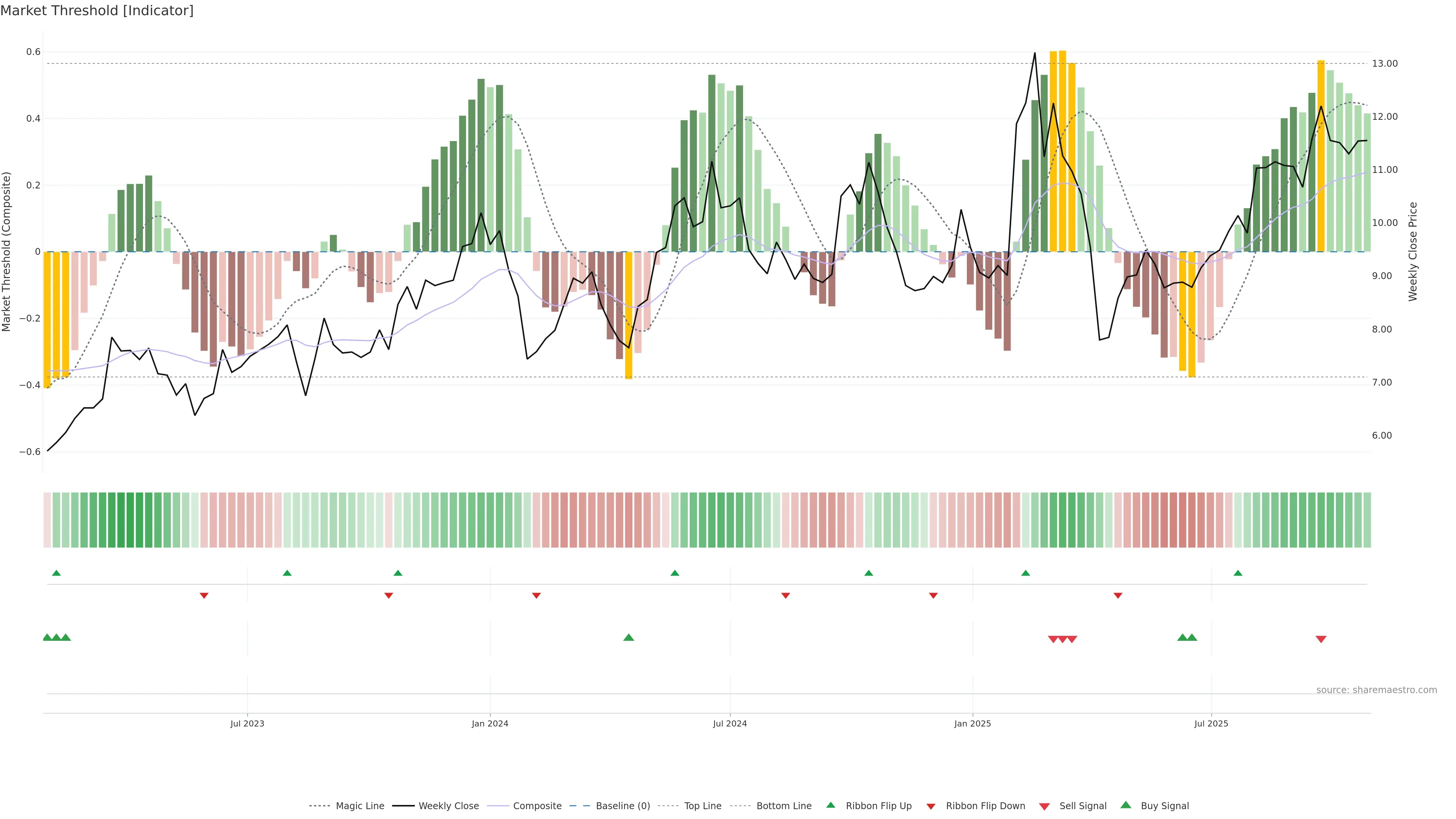Click the first ribbon flip up marker
The image size is (1456, 819).
click(56, 573)
